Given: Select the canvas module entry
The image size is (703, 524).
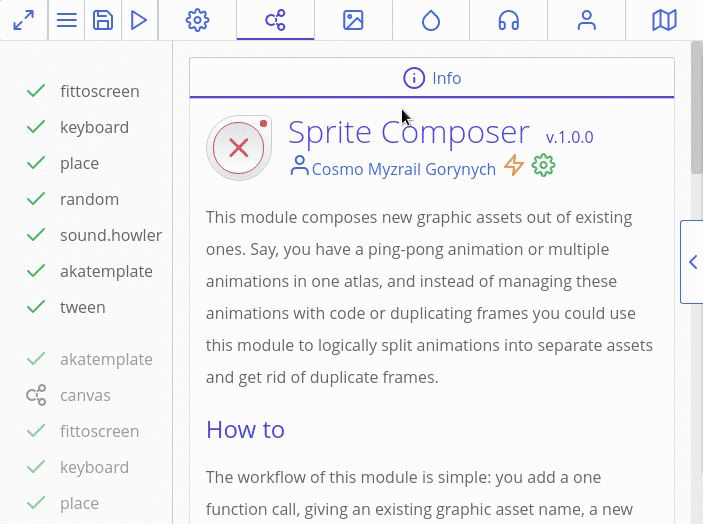Looking at the screenshot, I should tap(85, 395).
